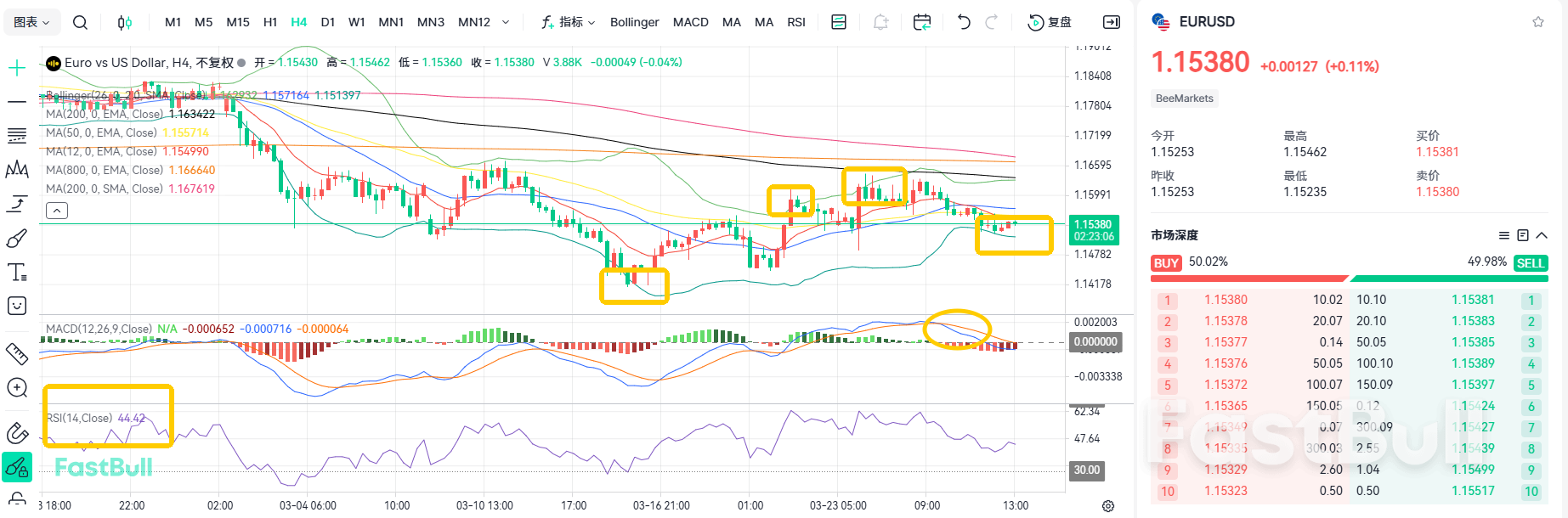Open the go-to-date calendar icon
1568x518 pixels.
[x=922, y=22]
